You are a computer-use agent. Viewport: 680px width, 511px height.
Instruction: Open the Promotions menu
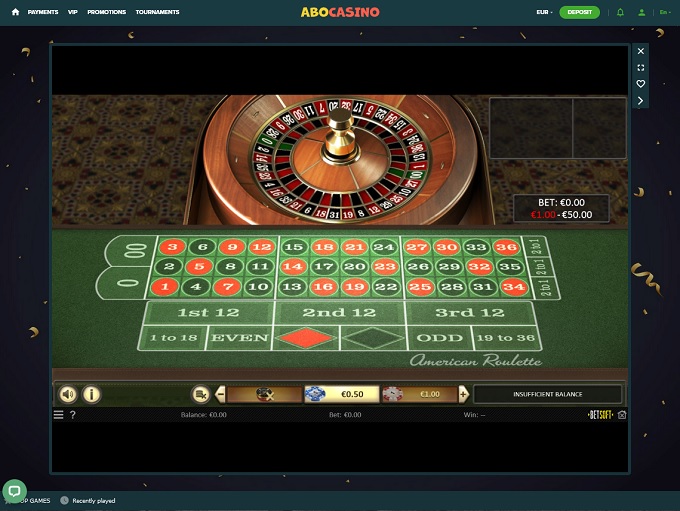click(107, 12)
